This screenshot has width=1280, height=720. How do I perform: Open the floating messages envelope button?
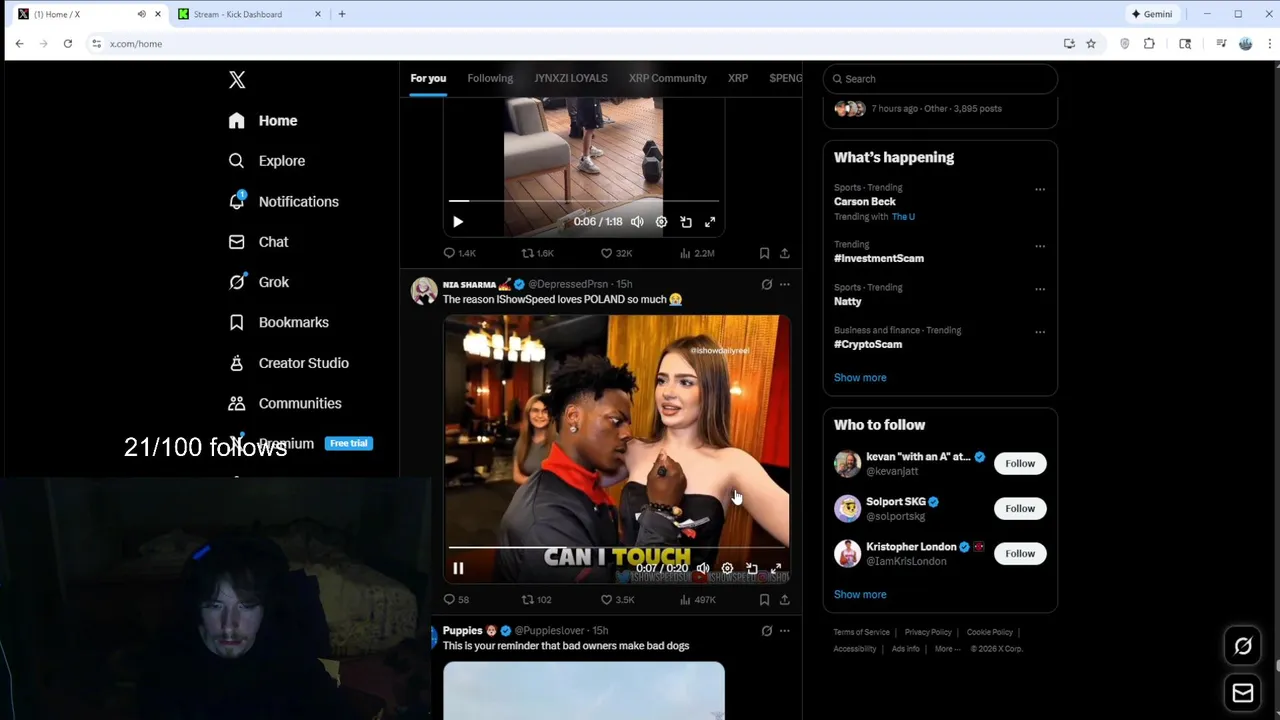(x=1243, y=693)
